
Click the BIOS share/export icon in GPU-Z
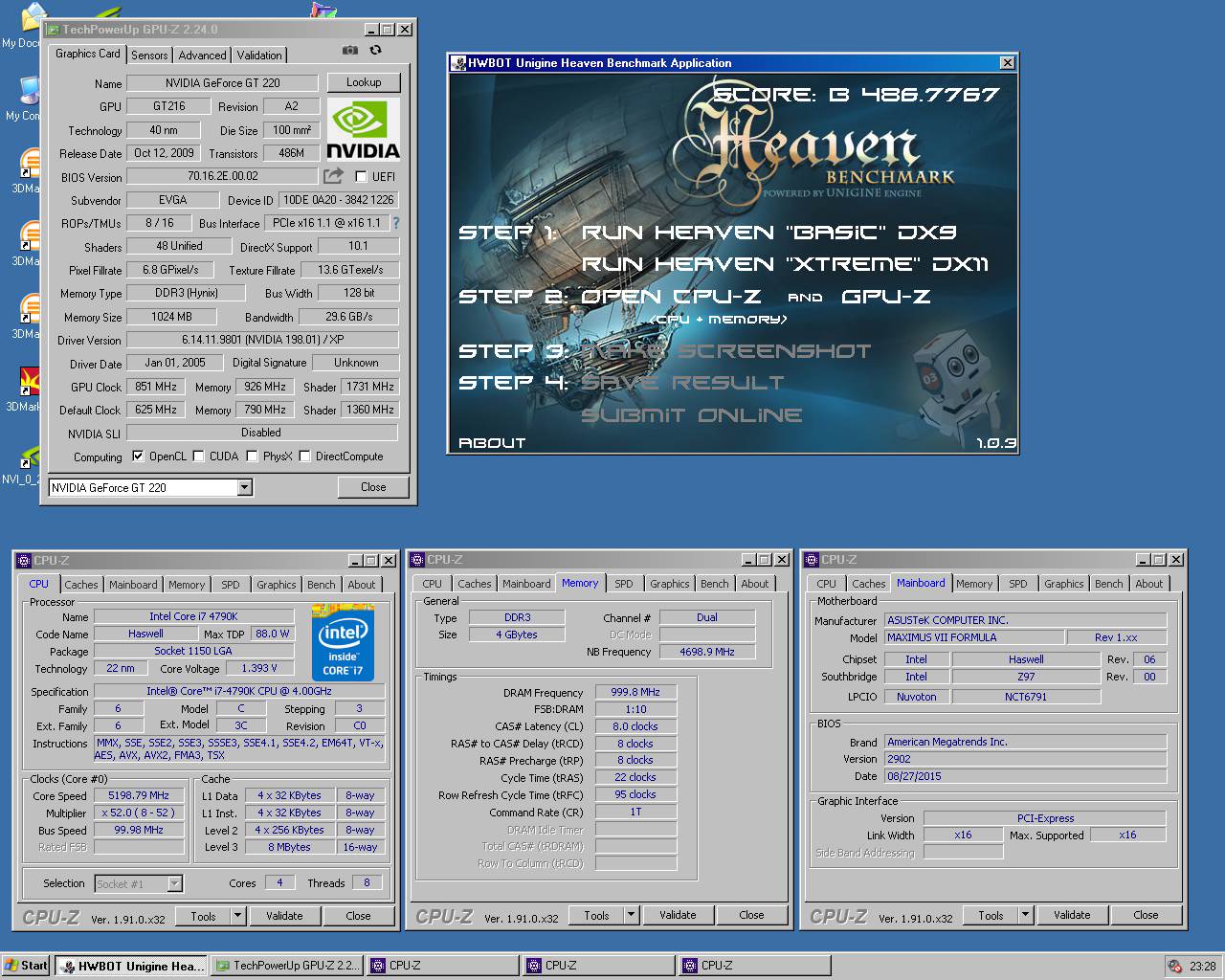click(333, 176)
